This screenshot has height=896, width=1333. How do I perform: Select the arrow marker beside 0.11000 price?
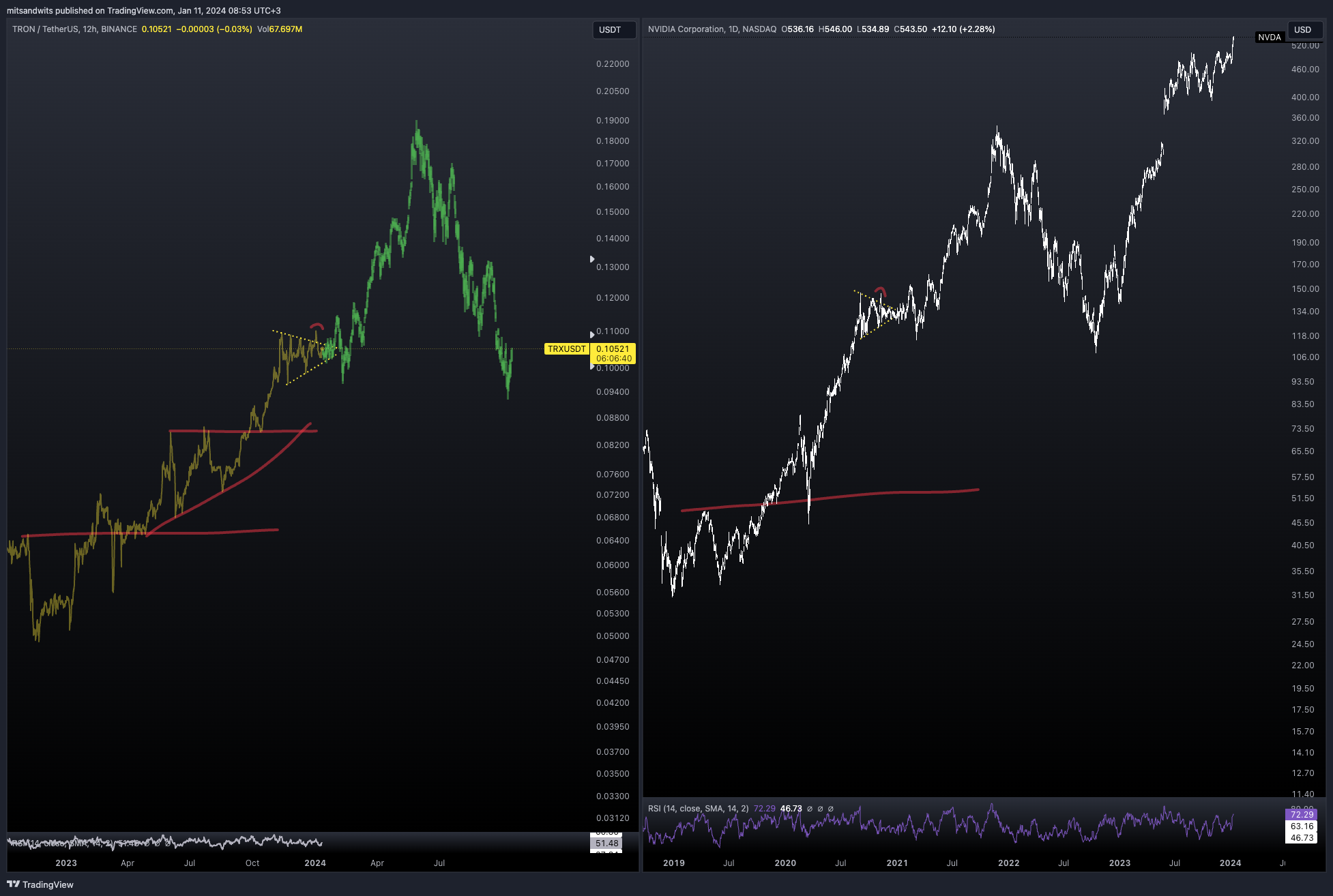(x=592, y=334)
